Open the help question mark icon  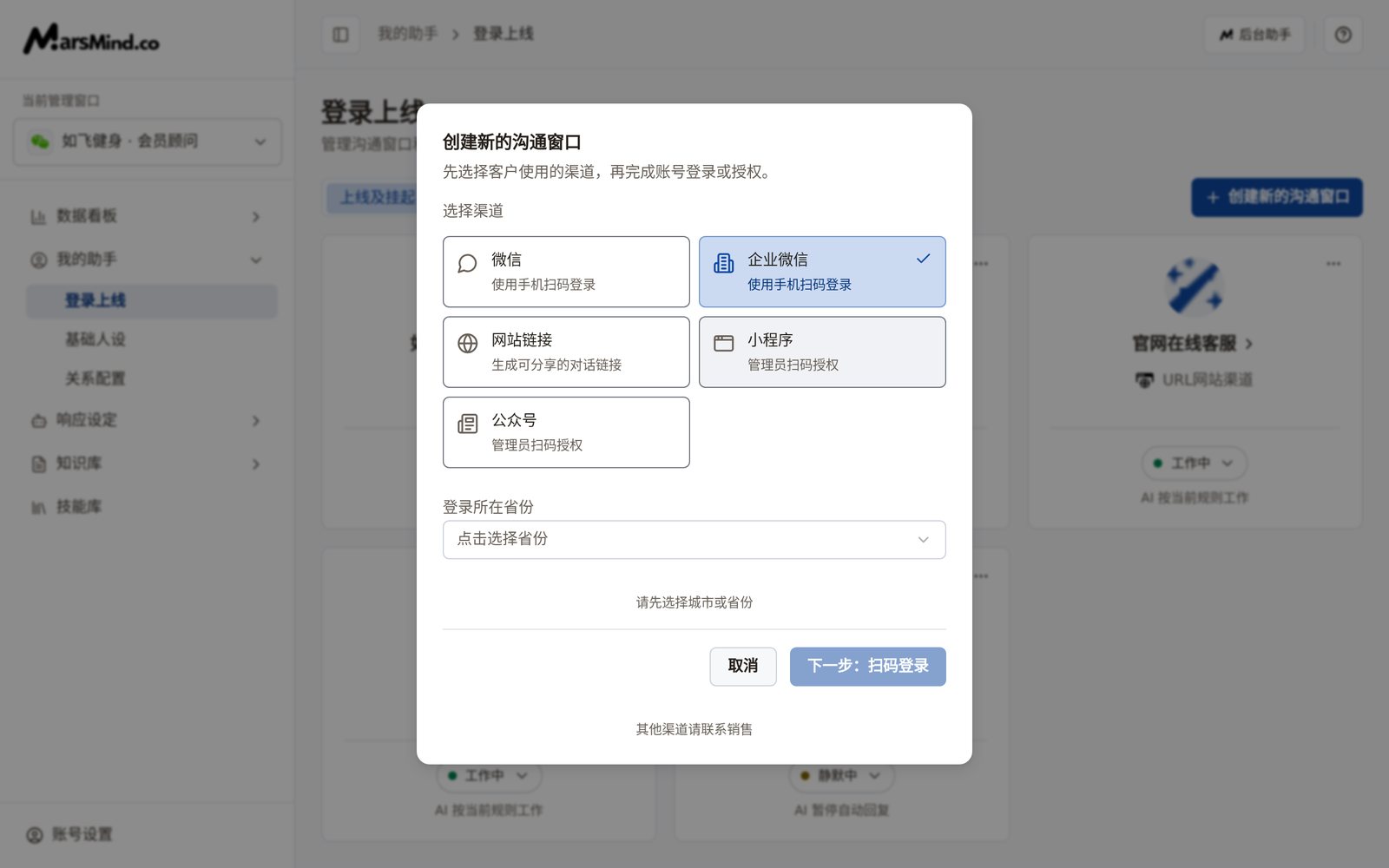1343,35
